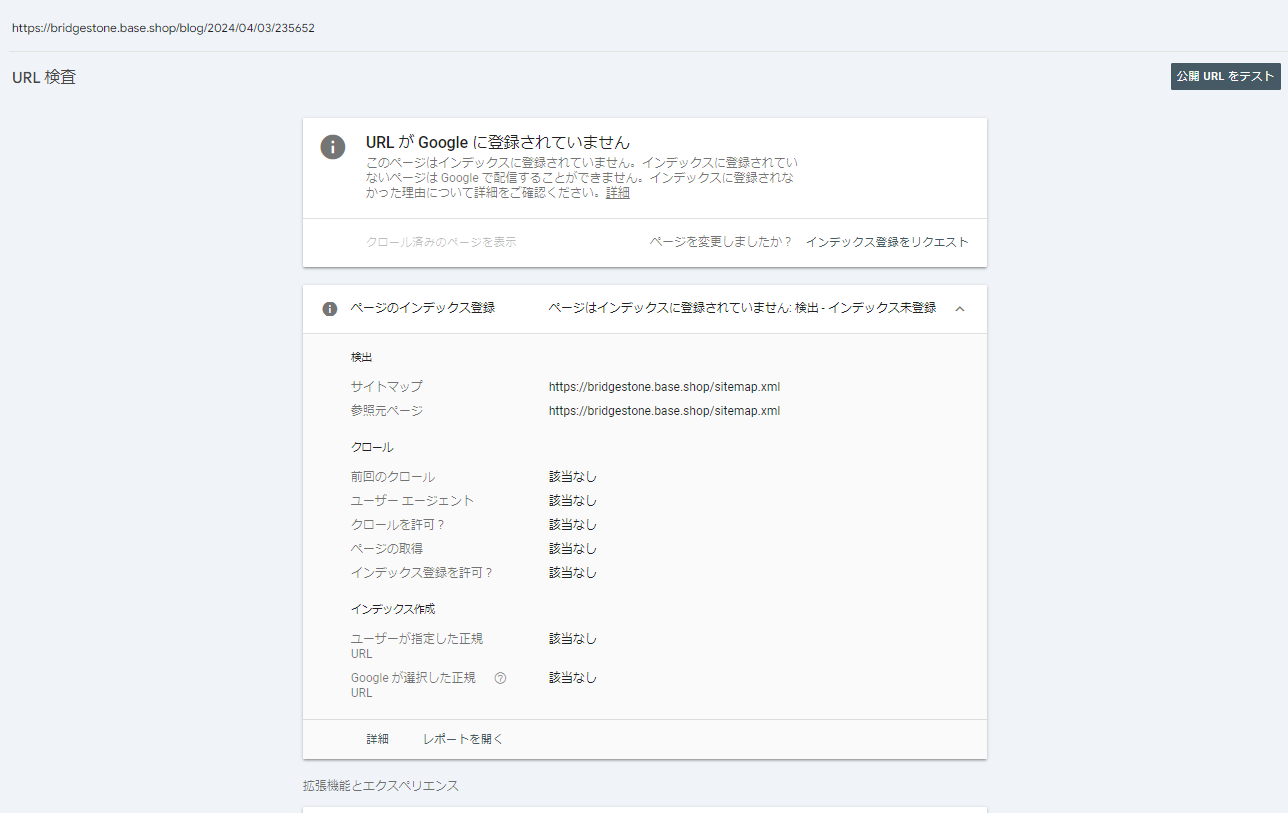Click the 詳細 button at card bottom

coord(377,739)
